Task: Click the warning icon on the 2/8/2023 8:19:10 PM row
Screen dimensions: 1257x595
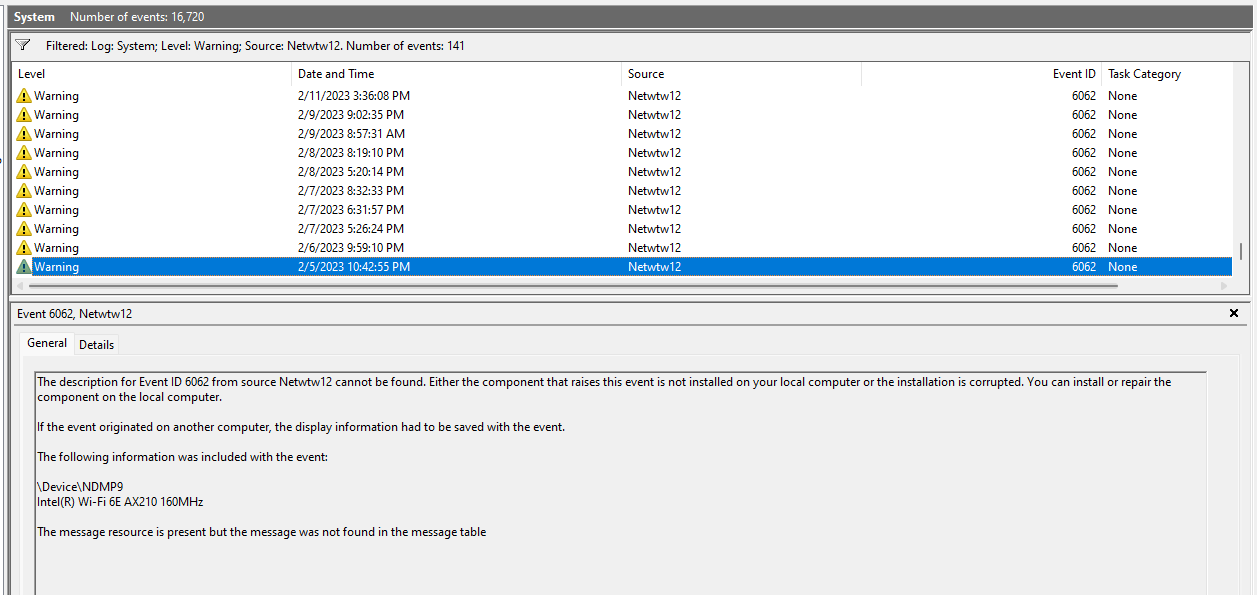Action: tap(23, 152)
